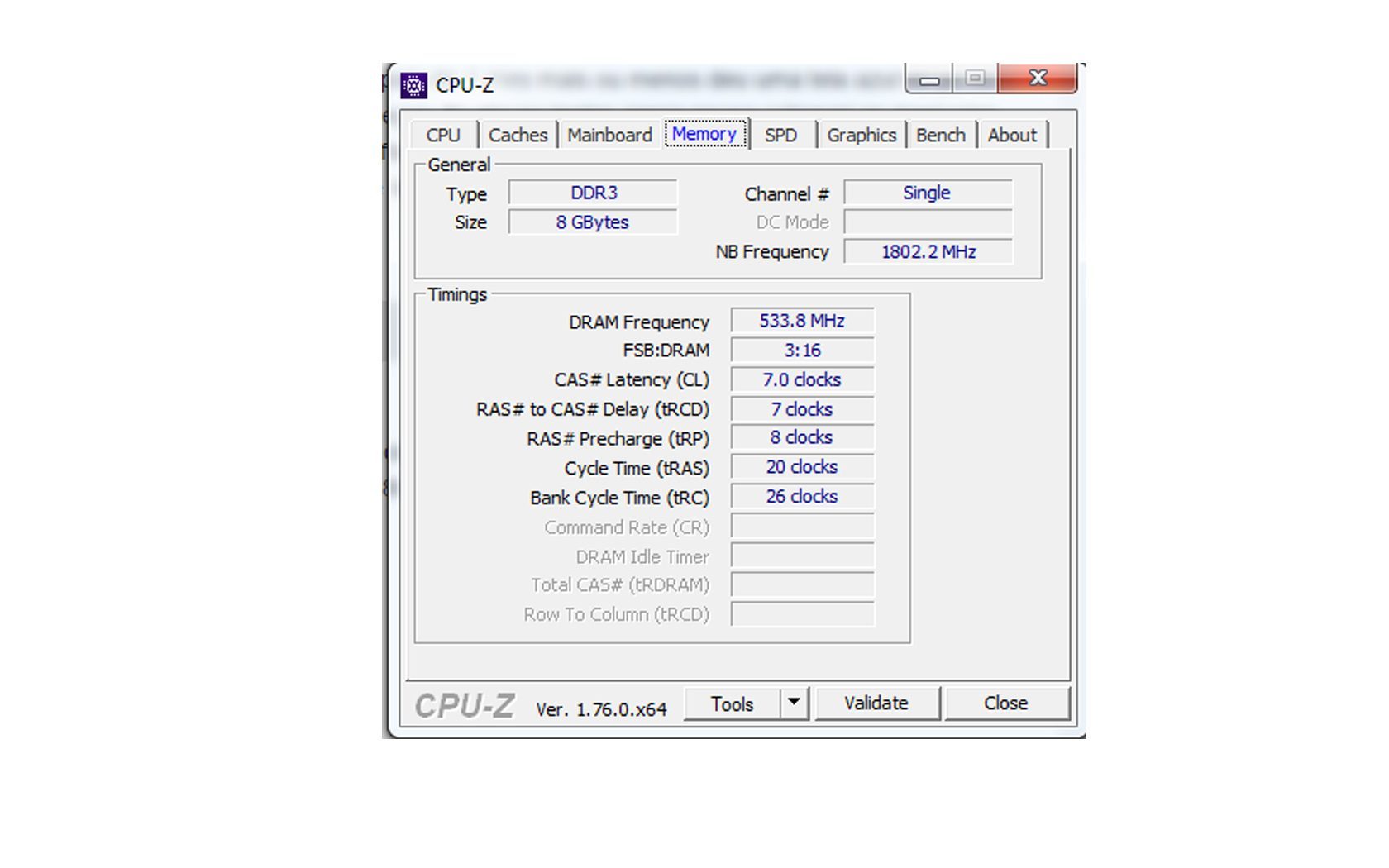
Task: Switch to the Bench tab
Action: pyautogui.click(x=941, y=135)
